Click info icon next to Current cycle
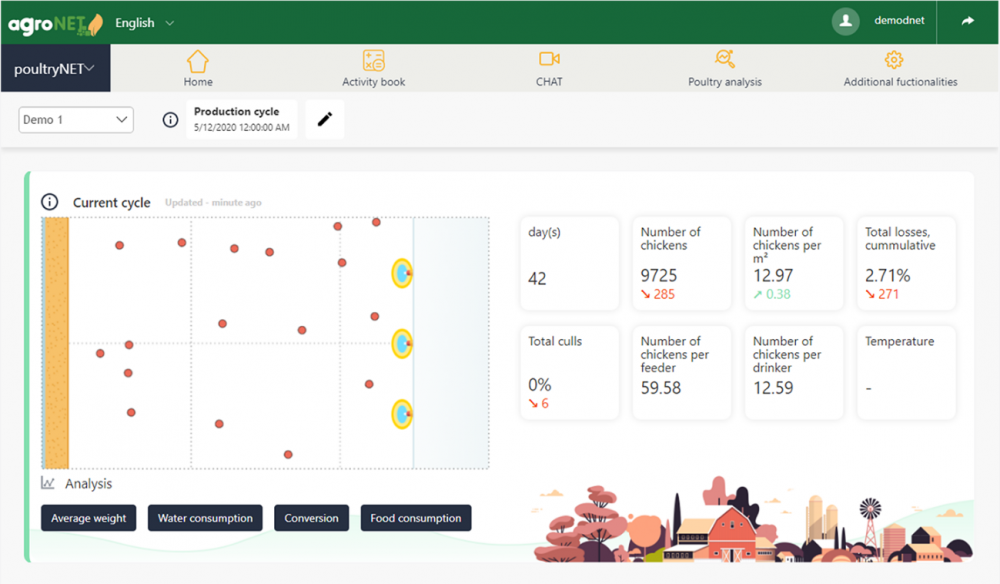The height and width of the screenshot is (584, 1000). coord(50,202)
